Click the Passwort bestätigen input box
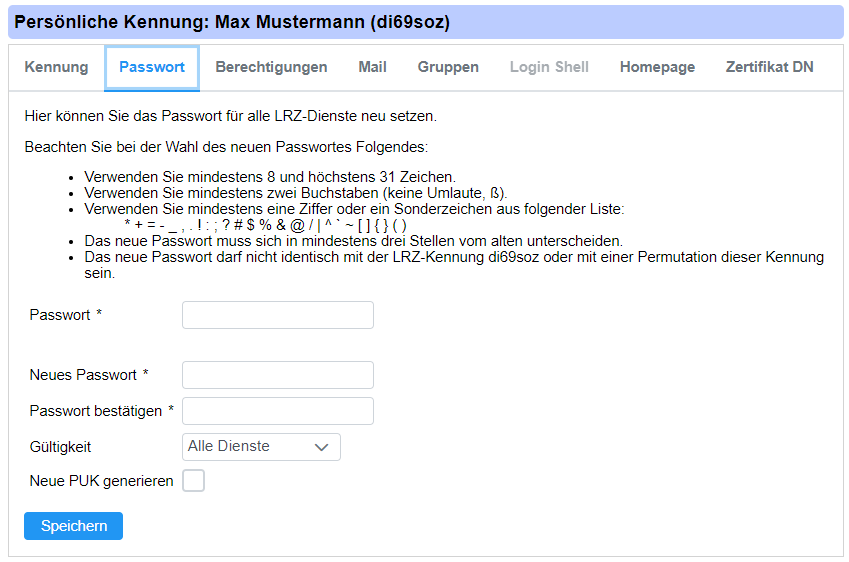 coord(277,411)
